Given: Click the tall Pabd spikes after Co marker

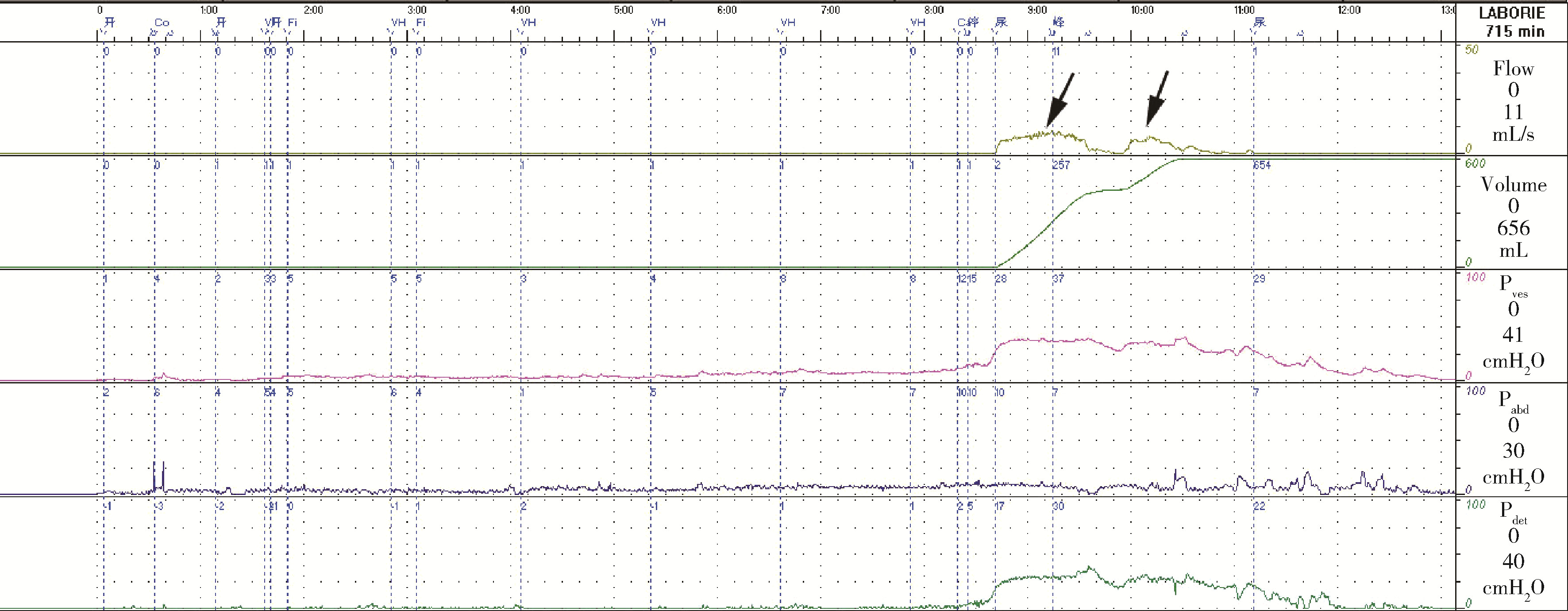Looking at the screenshot, I should pyautogui.click(x=159, y=475).
